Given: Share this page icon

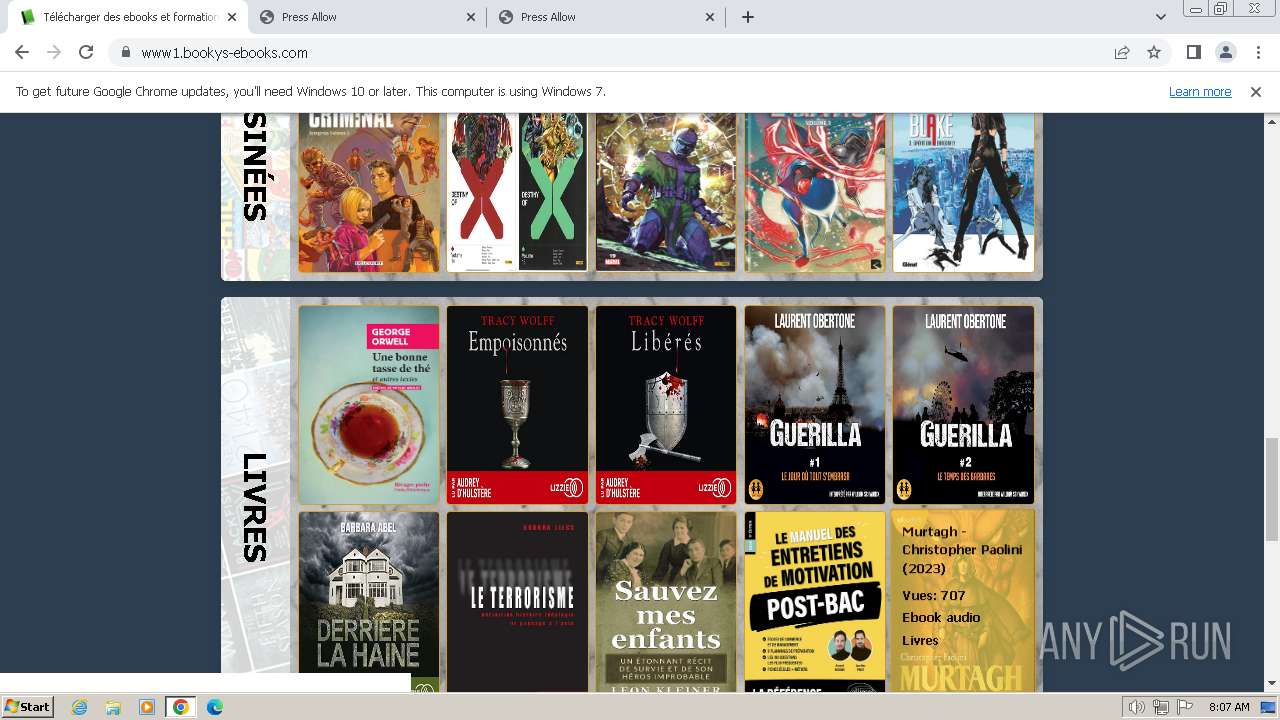Looking at the screenshot, I should (x=1122, y=52).
